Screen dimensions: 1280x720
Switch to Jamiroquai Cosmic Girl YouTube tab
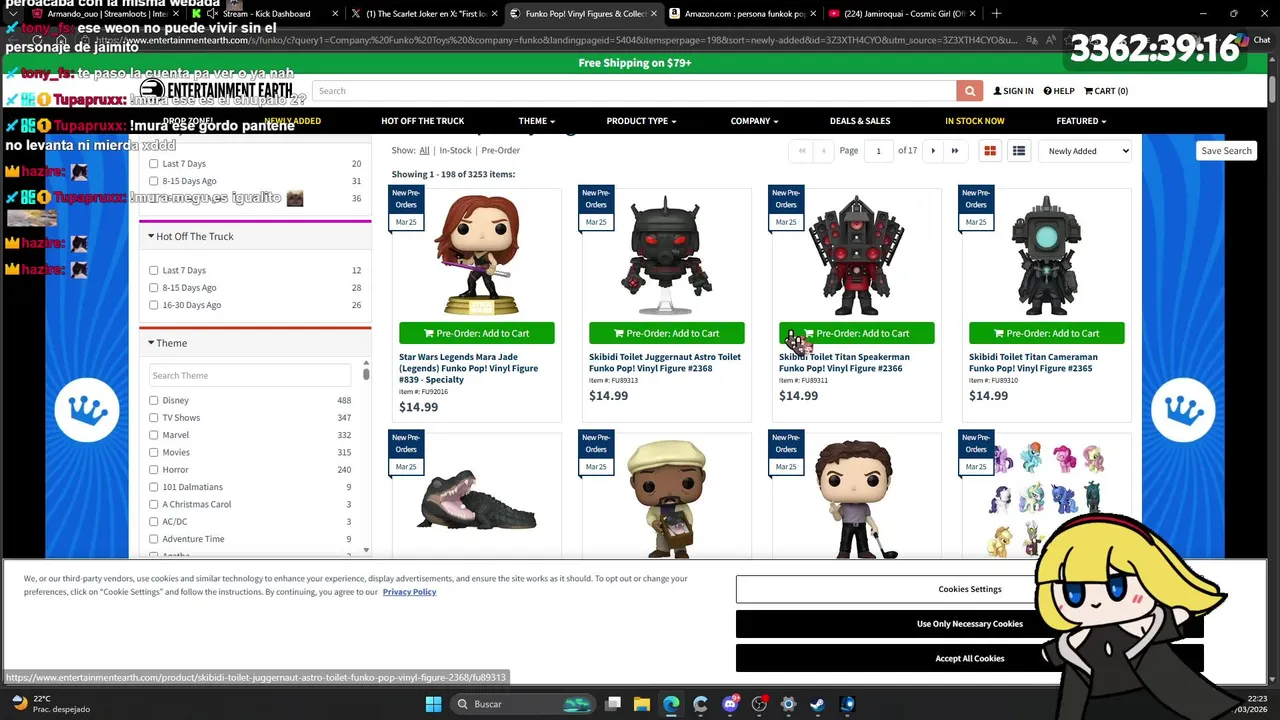(x=903, y=14)
